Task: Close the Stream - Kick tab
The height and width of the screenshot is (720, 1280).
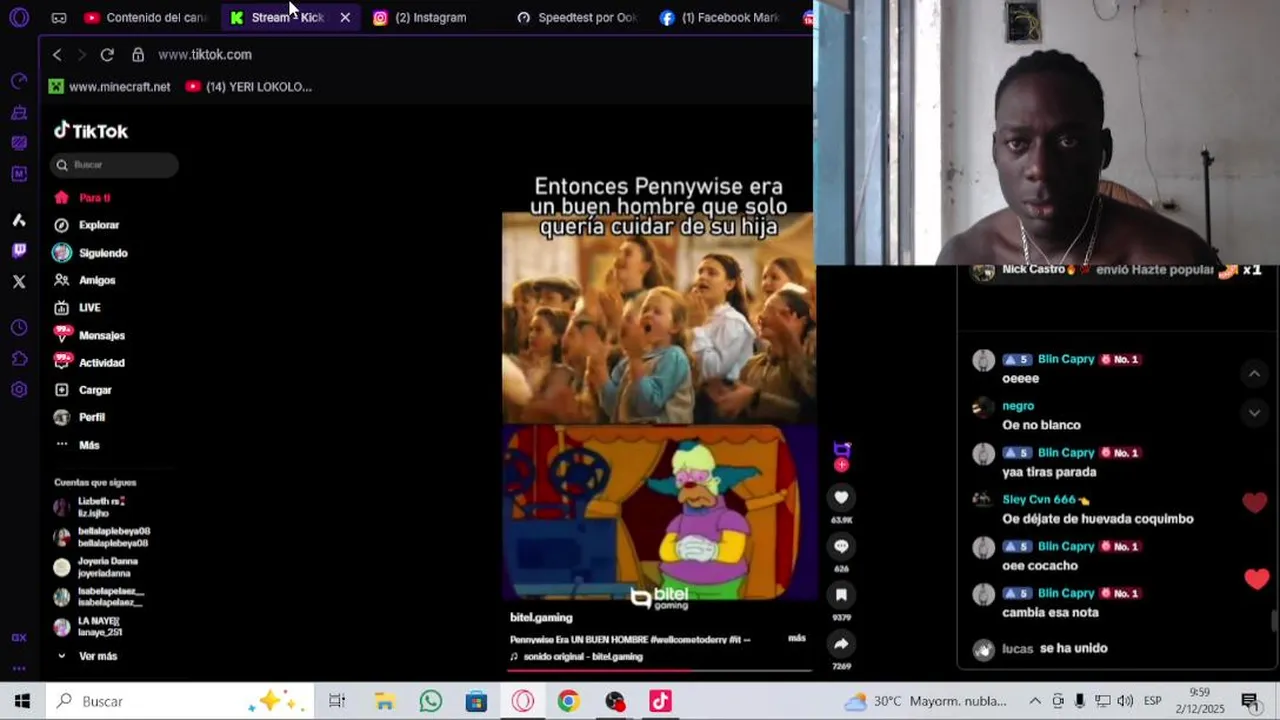Action: tap(345, 17)
